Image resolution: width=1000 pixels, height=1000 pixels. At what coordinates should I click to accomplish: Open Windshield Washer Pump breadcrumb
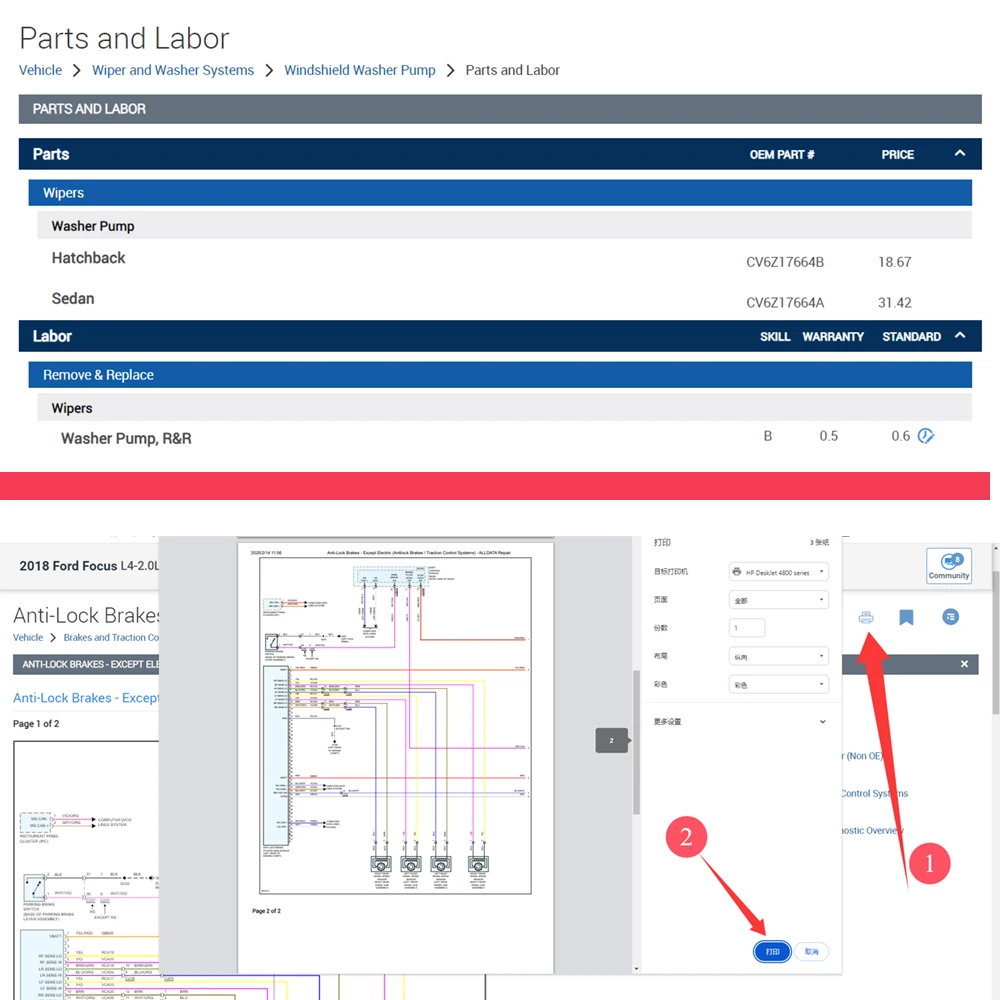click(360, 70)
